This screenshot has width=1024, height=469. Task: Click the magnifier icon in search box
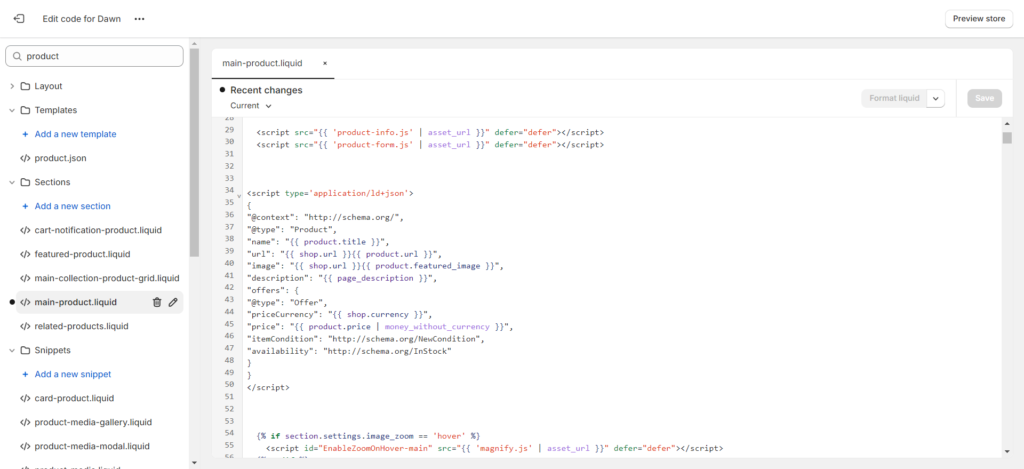(x=17, y=56)
